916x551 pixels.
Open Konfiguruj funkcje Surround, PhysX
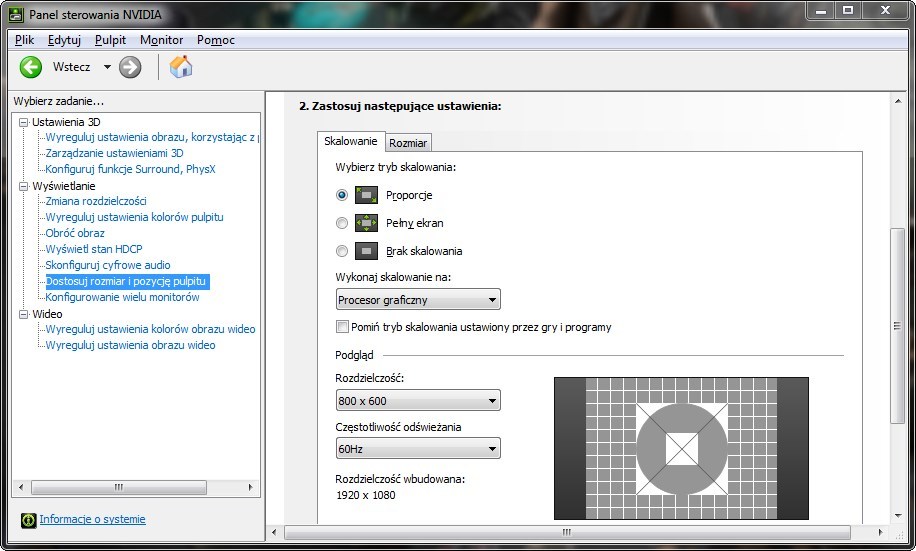pyautogui.click(x=130, y=169)
